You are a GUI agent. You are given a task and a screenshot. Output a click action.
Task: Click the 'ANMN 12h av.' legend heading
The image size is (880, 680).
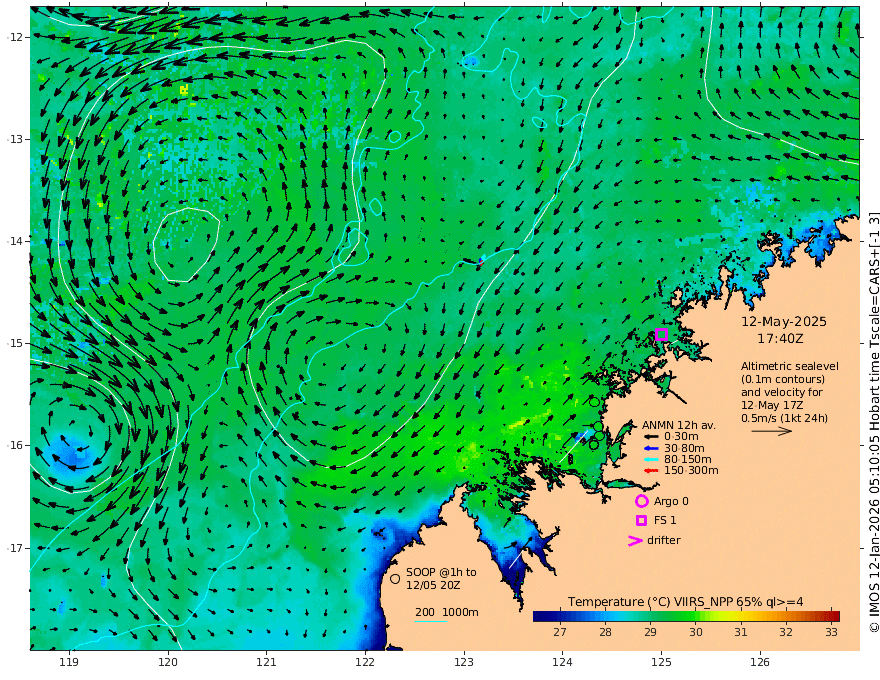click(679, 425)
